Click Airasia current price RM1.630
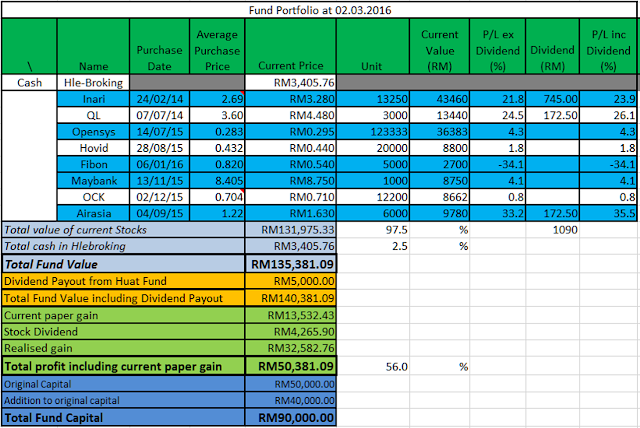This screenshot has width=640, height=428. [291, 213]
